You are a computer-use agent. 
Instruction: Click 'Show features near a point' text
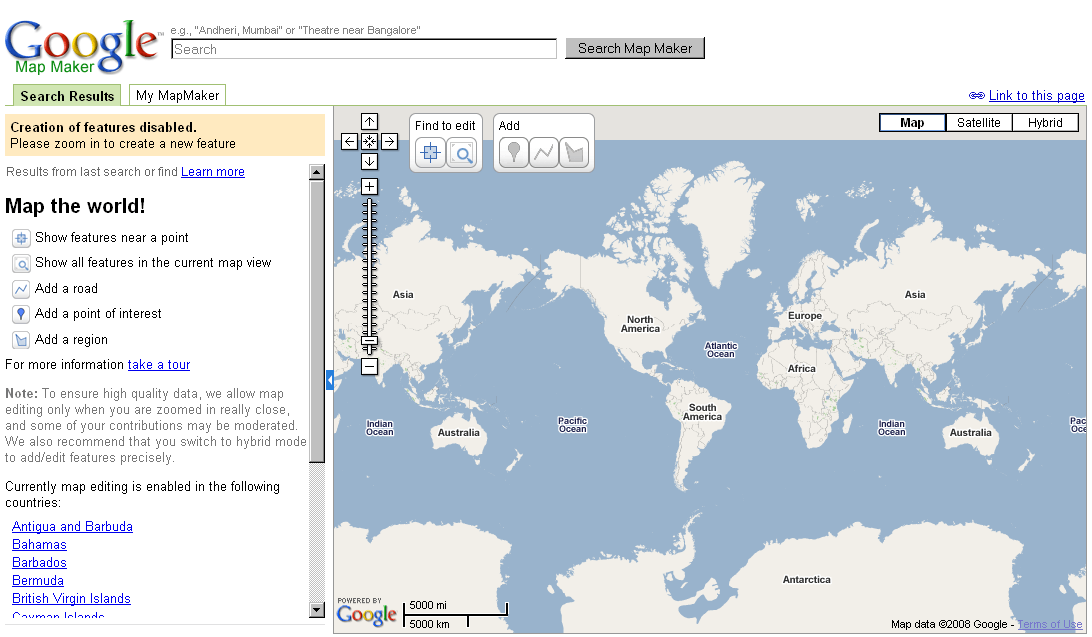(112, 237)
